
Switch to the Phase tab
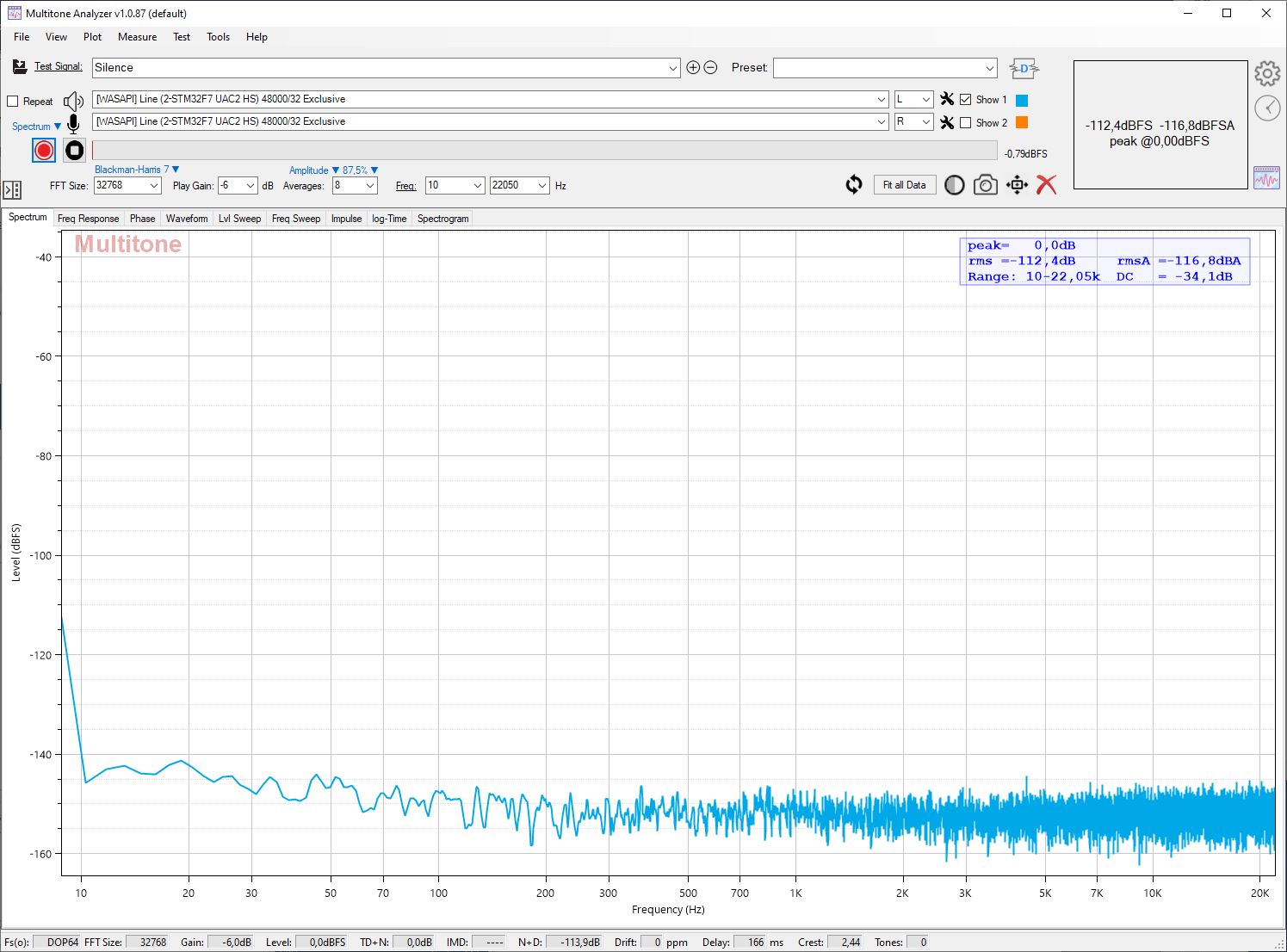click(x=142, y=219)
